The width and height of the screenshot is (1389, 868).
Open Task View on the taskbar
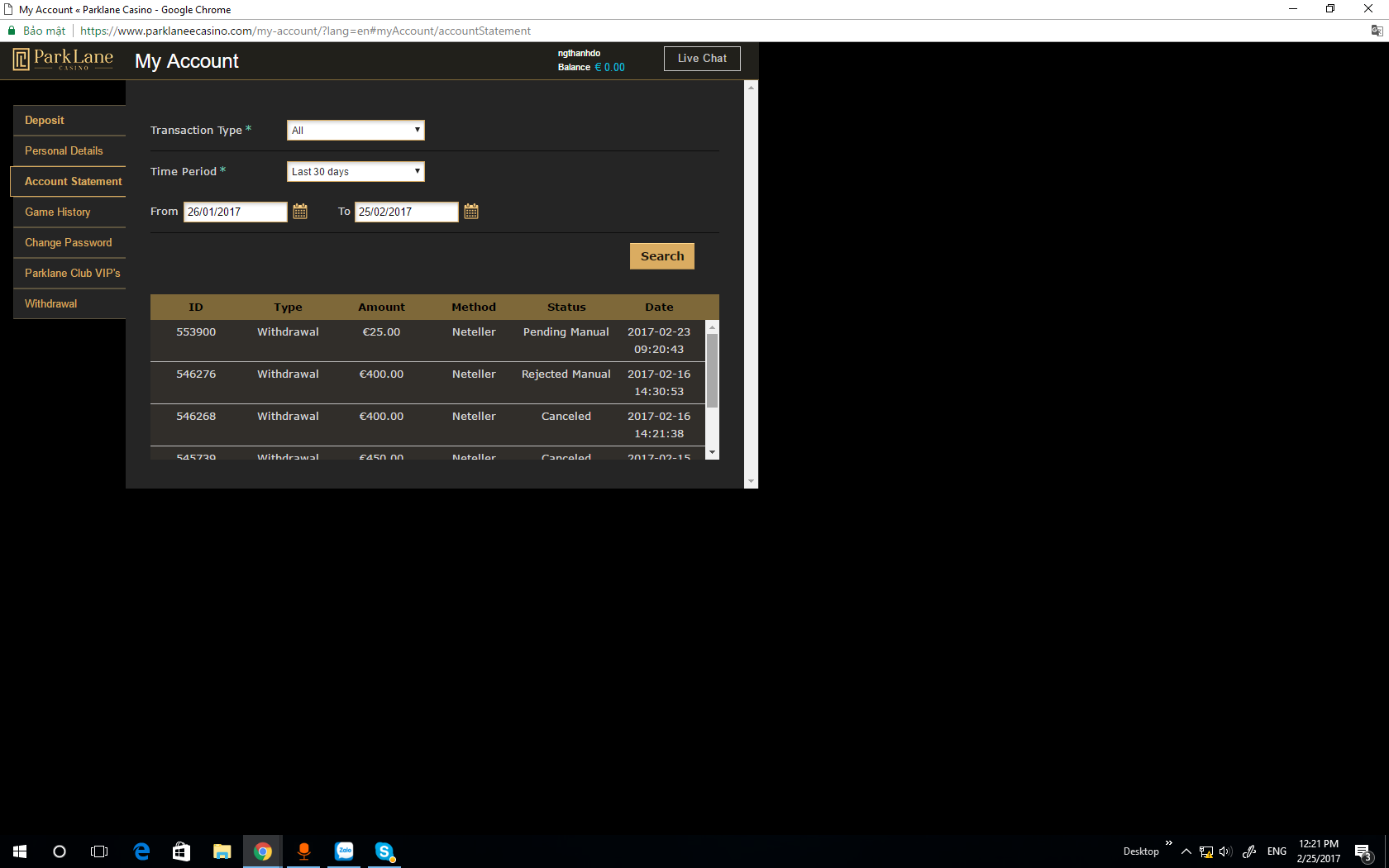pos(99,851)
